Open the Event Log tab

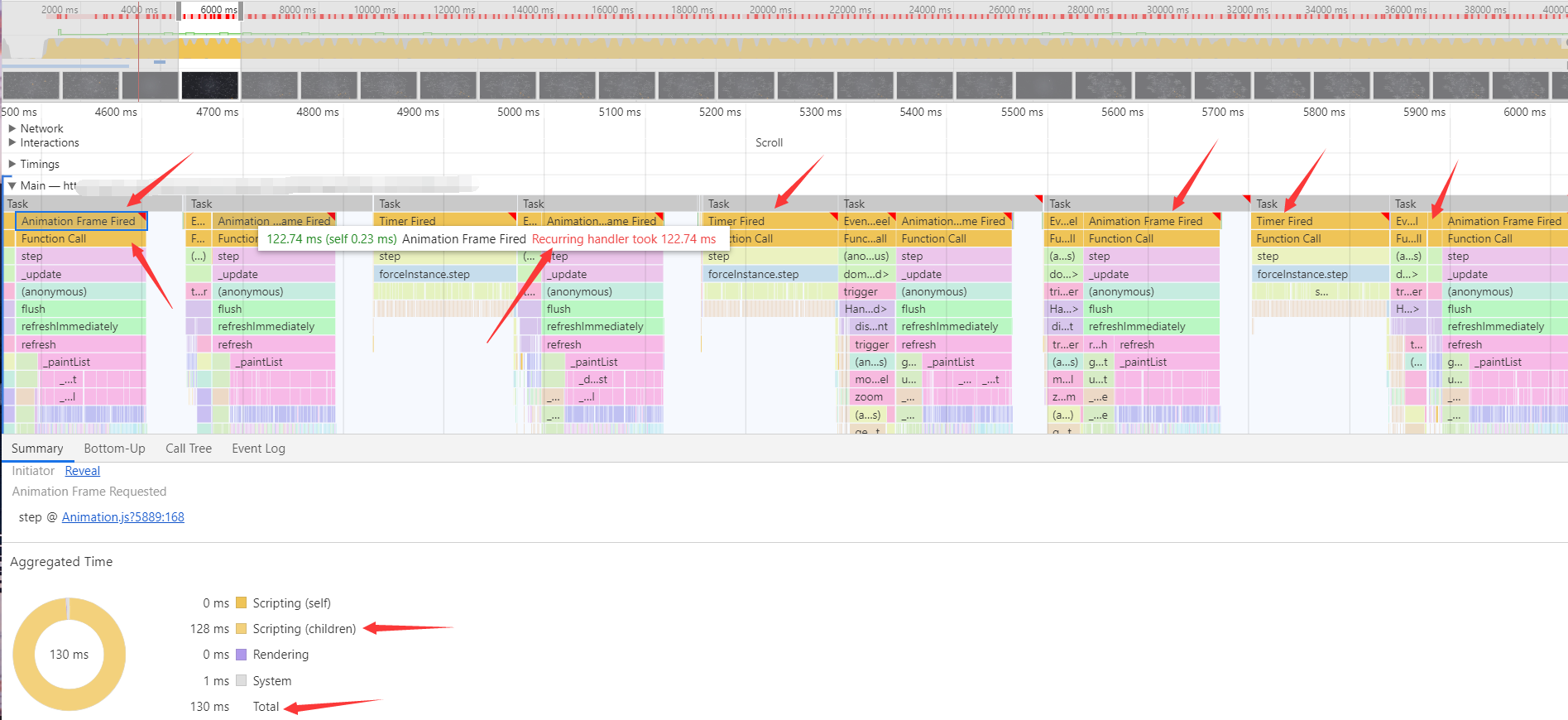pos(258,449)
